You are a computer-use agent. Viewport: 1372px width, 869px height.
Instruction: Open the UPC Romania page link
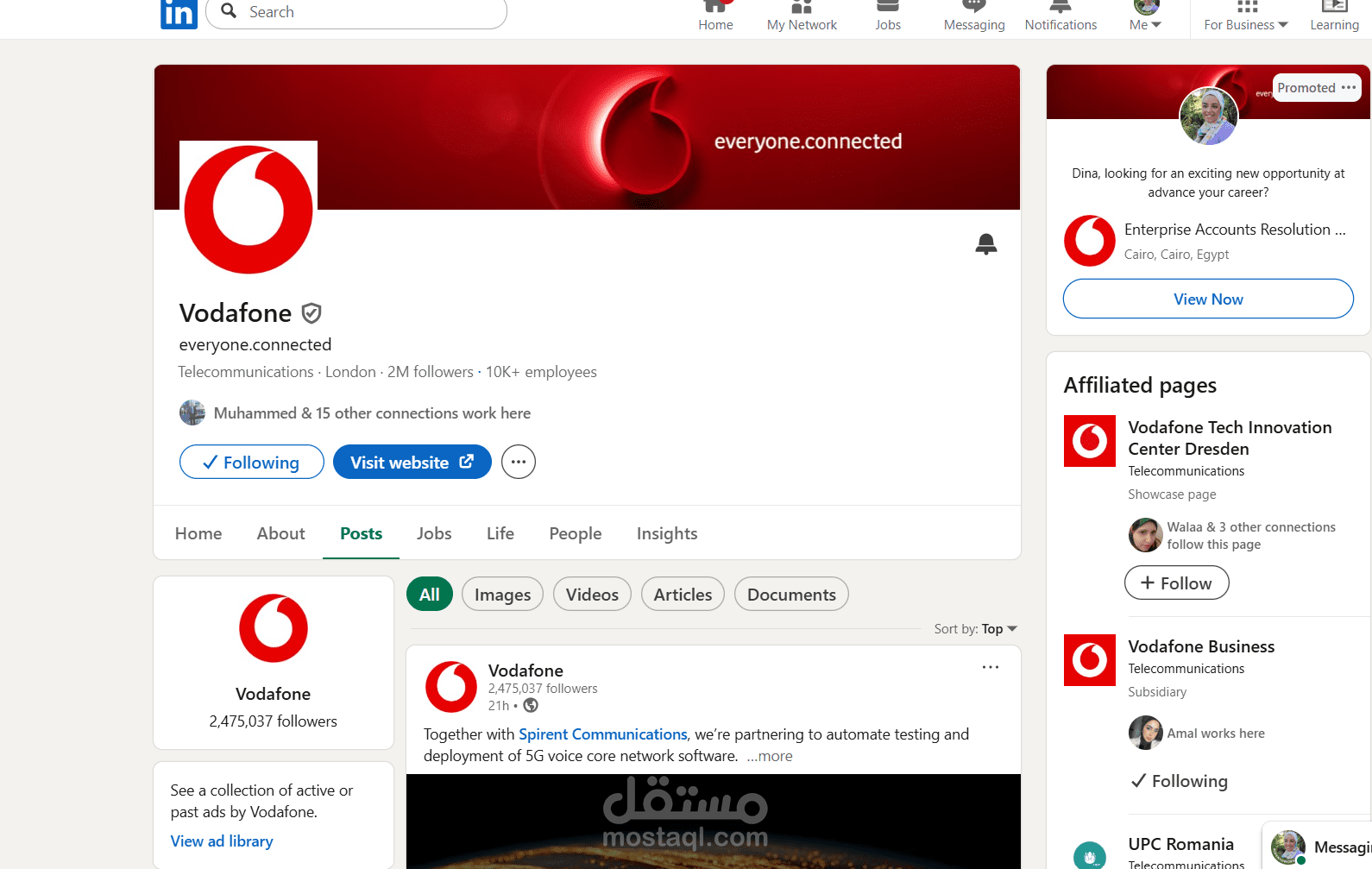[x=1181, y=844]
